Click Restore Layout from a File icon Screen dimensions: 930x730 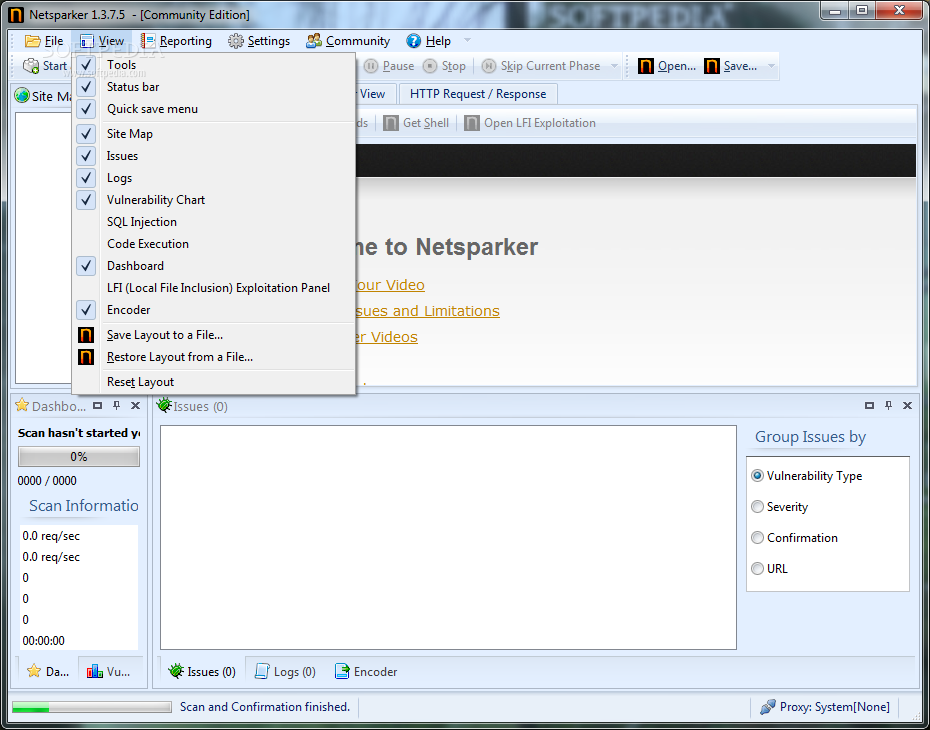click(x=86, y=357)
